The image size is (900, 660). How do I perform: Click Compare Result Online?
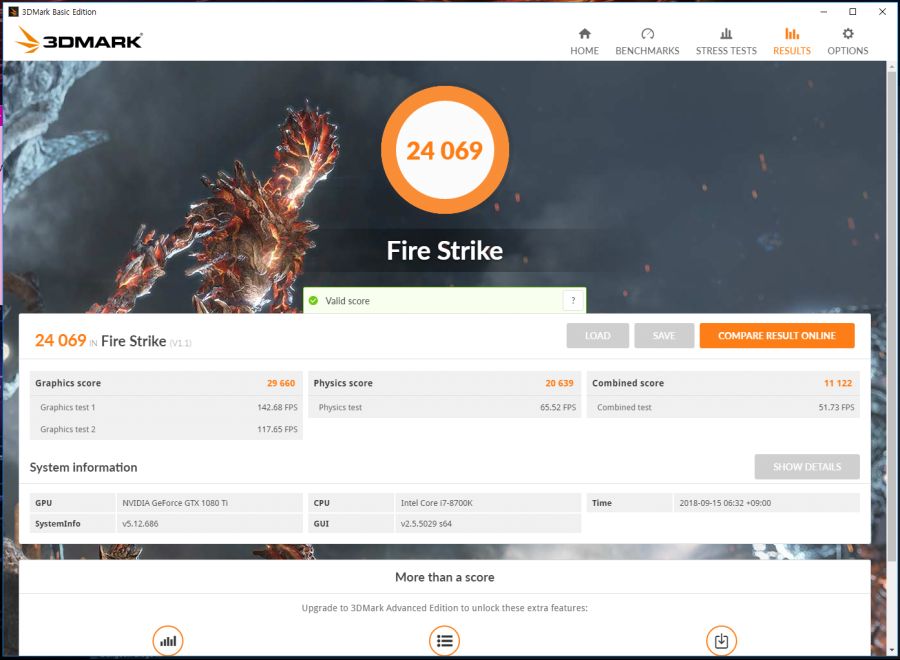point(777,336)
